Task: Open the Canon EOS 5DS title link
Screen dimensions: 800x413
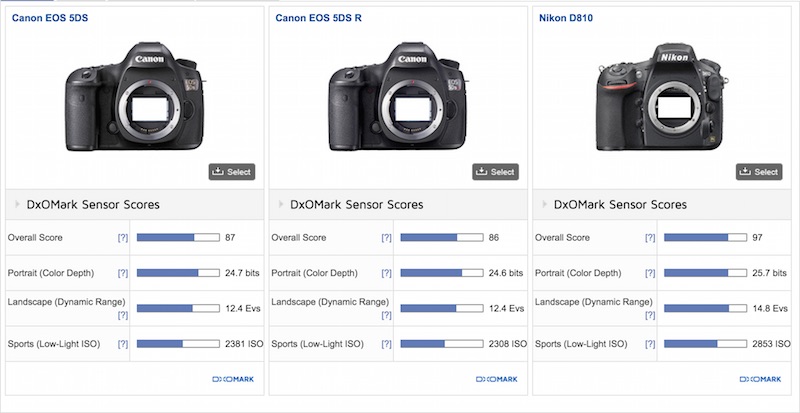Action: [x=50, y=18]
